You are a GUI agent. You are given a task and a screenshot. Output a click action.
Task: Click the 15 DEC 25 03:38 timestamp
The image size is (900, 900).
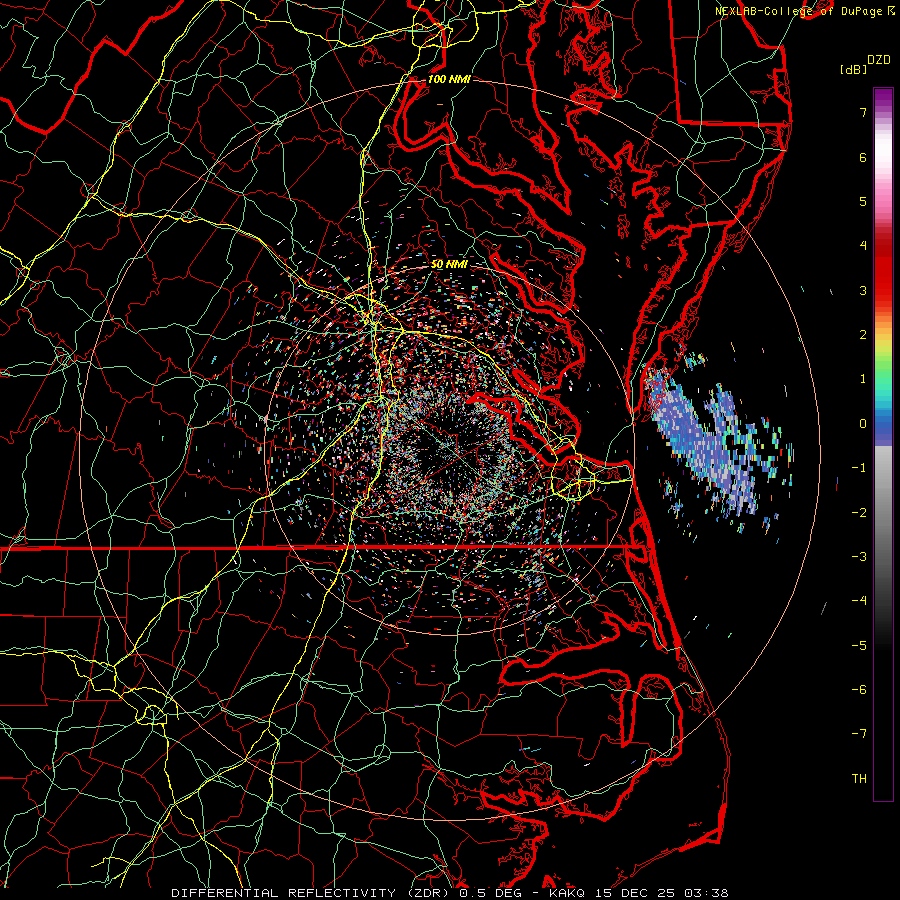[661, 893]
